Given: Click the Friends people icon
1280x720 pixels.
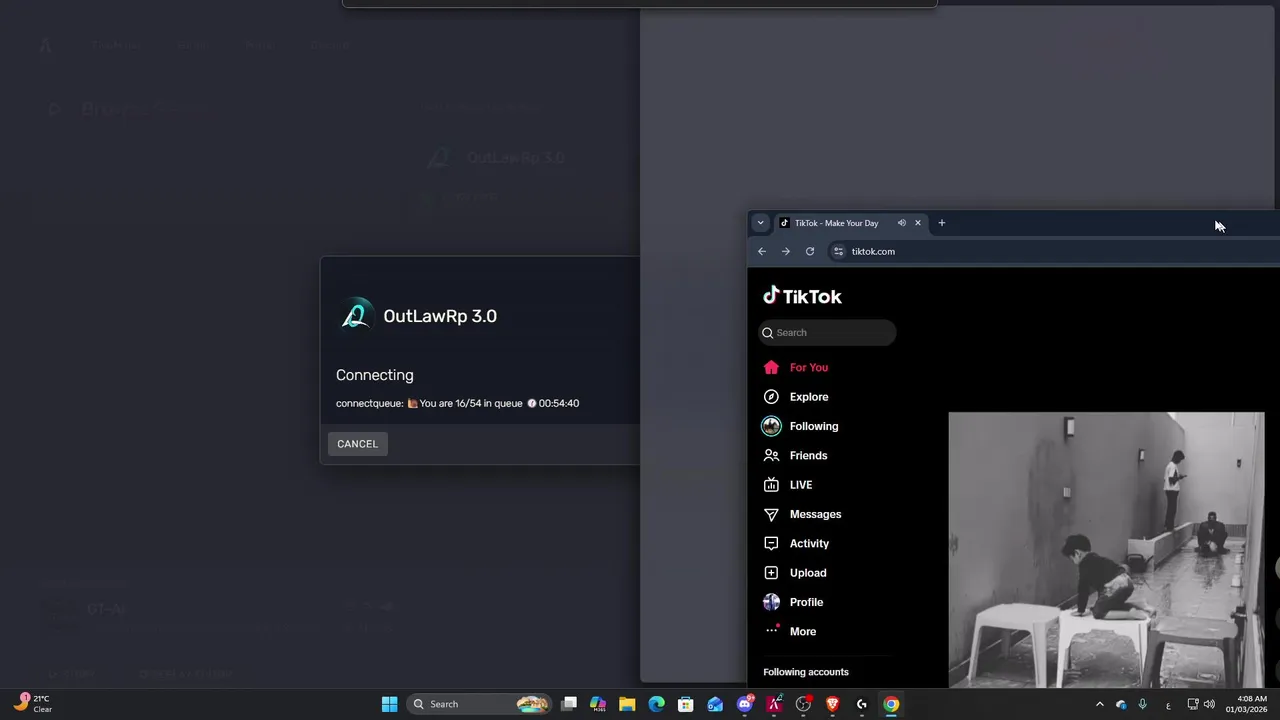Looking at the screenshot, I should (771, 455).
